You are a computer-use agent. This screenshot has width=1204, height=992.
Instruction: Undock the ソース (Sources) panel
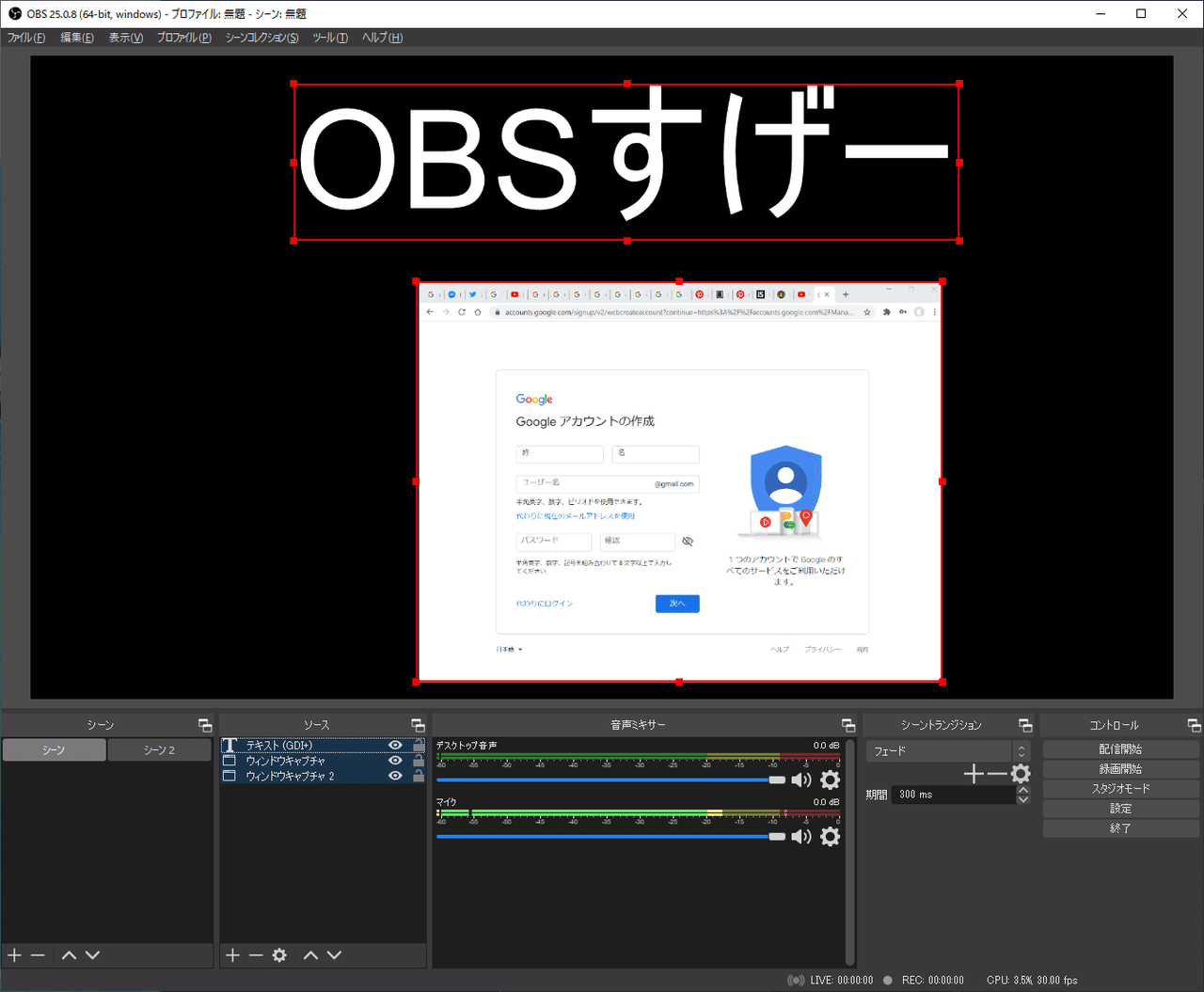(419, 725)
